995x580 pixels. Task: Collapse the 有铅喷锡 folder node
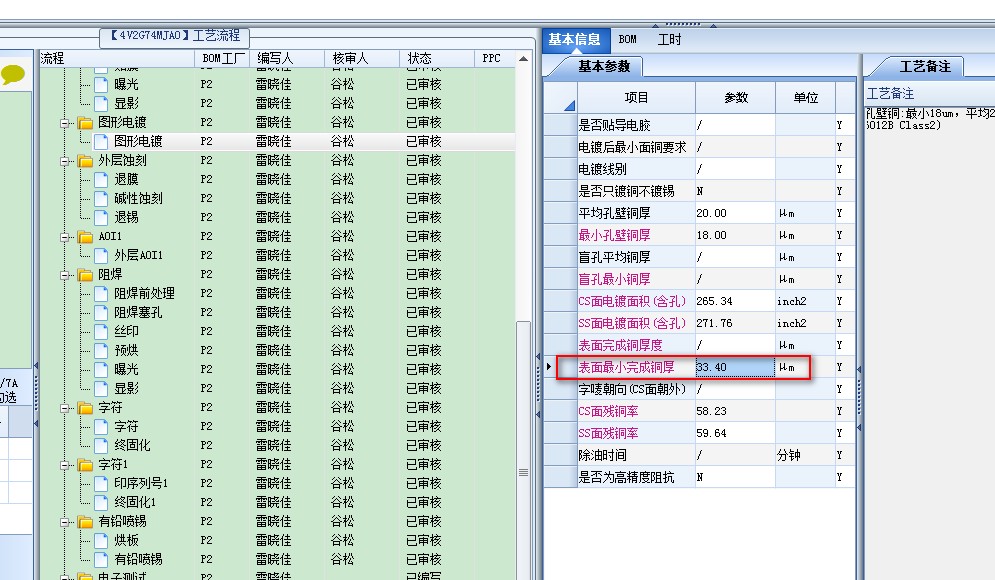click(65, 523)
